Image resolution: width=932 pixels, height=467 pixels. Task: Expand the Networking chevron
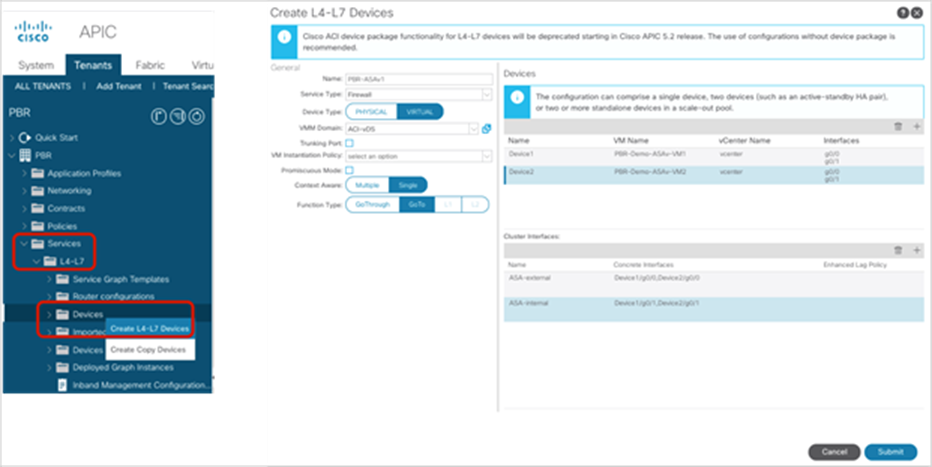tap(24, 191)
